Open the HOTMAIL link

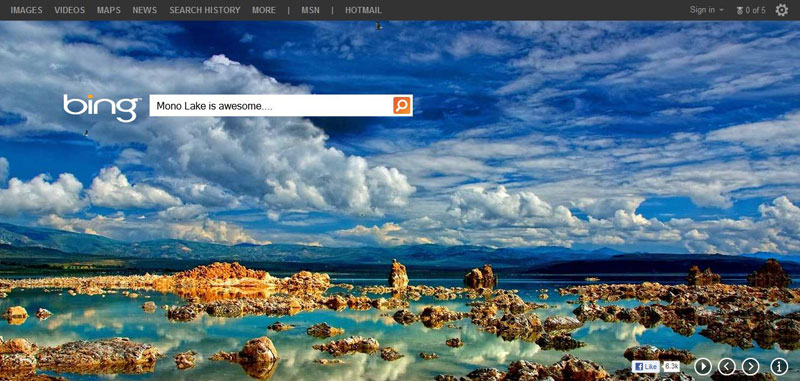(363, 10)
